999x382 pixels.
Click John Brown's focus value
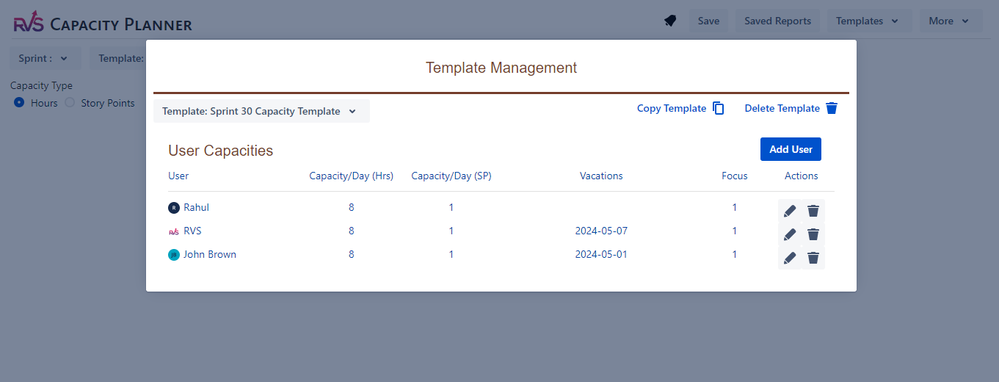tap(735, 255)
